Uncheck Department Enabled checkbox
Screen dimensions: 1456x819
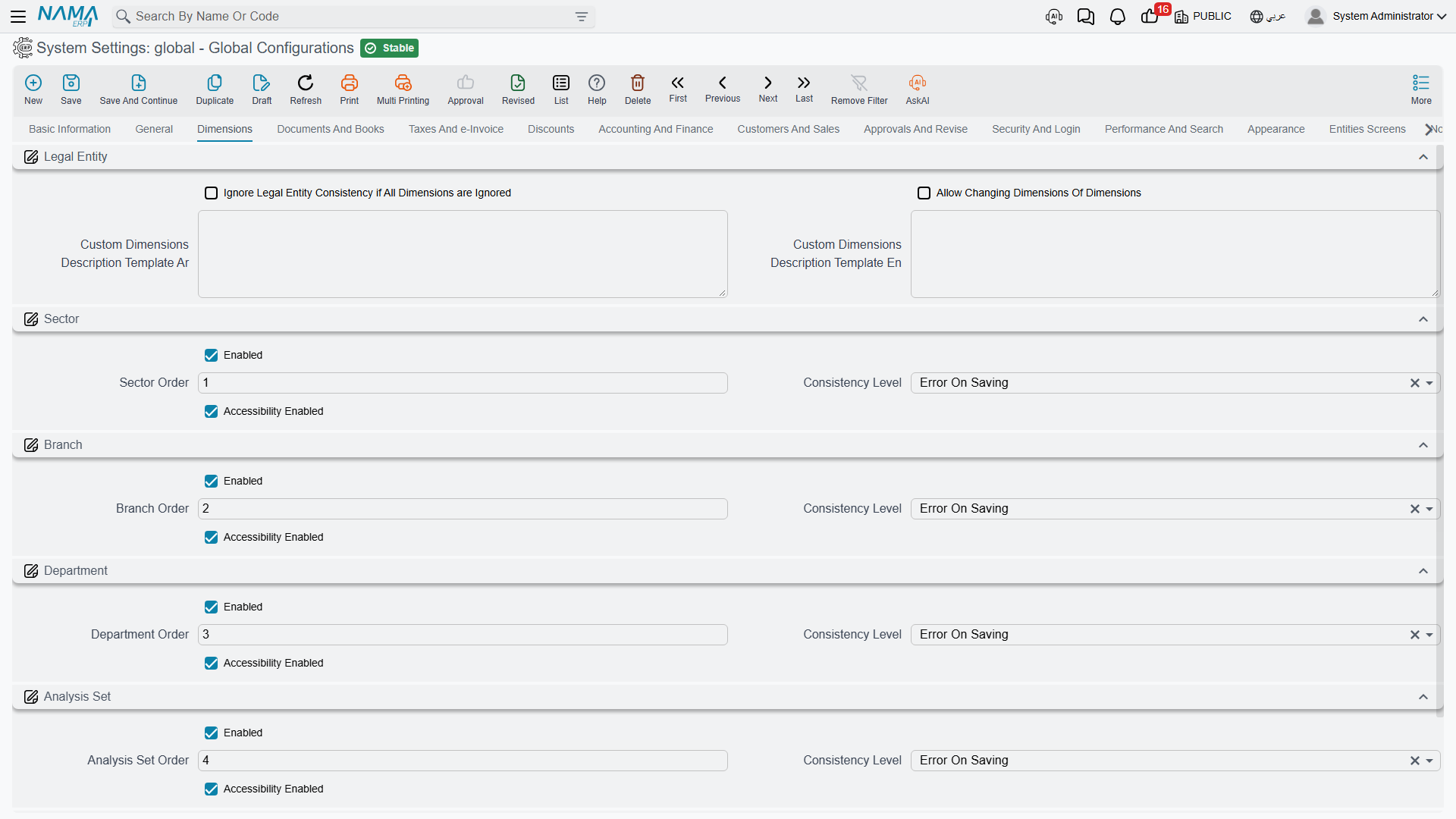point(212,607)
